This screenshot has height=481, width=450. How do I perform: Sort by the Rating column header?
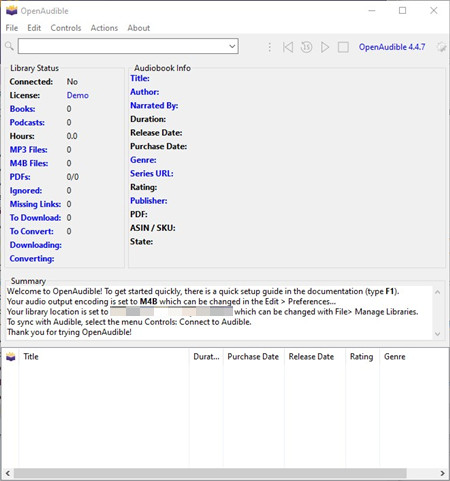(362, 357)
